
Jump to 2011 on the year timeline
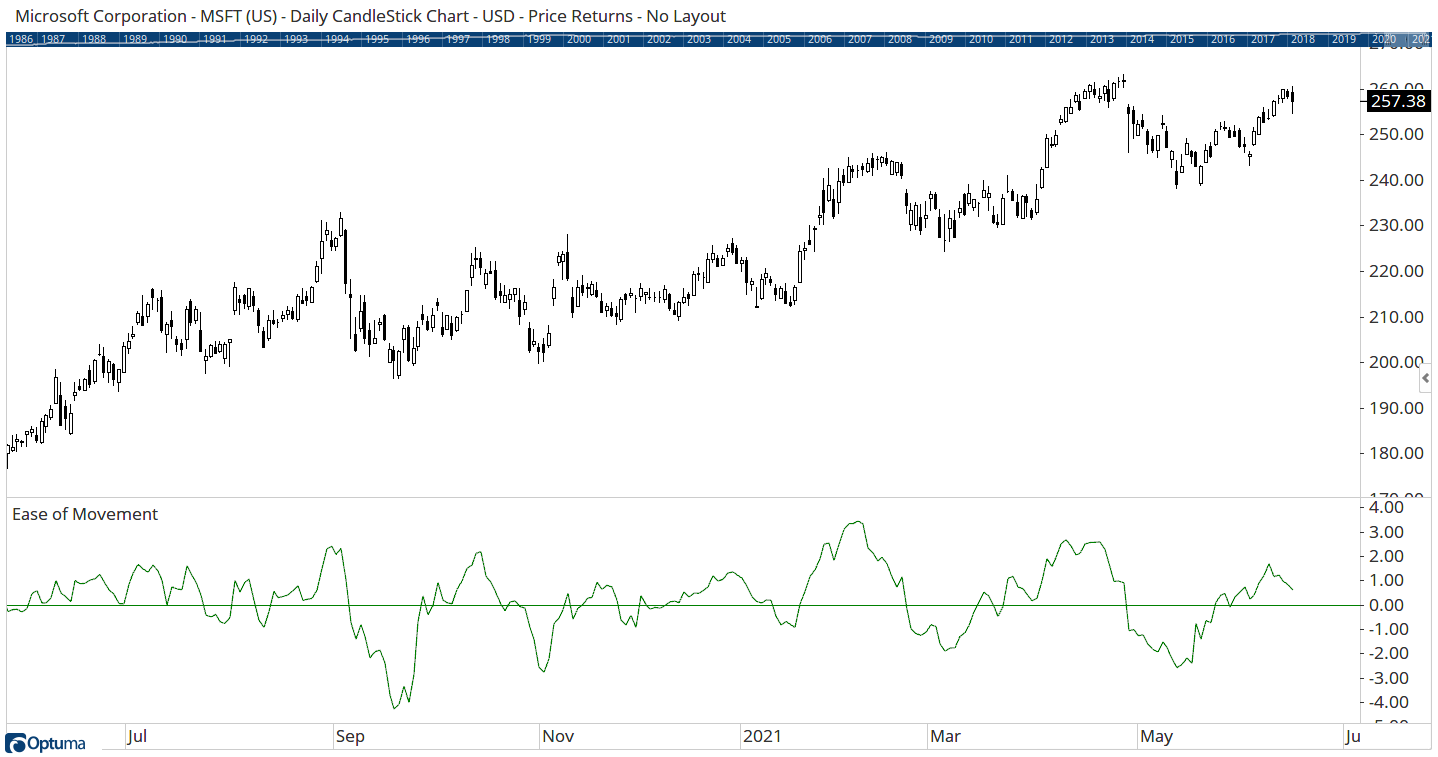pyautogui.click(x=1021, y=39)
